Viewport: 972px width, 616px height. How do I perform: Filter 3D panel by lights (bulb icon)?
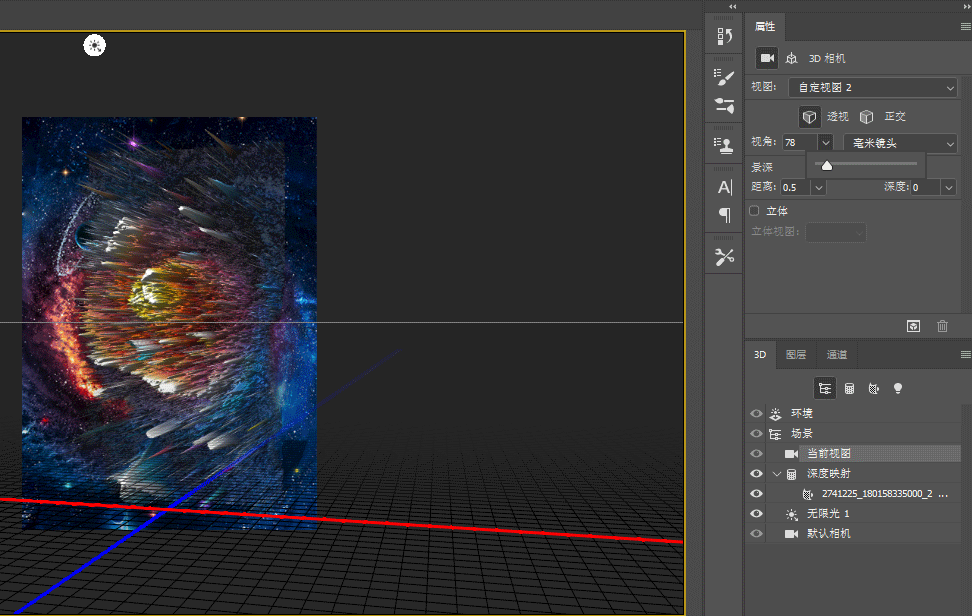(x=898, y=388)
